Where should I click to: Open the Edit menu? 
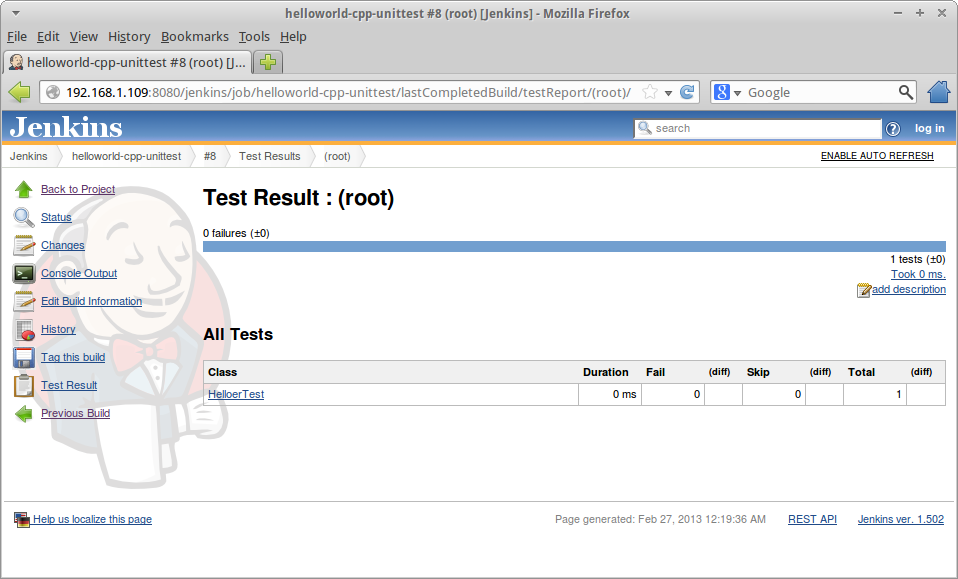pos(48,37)
